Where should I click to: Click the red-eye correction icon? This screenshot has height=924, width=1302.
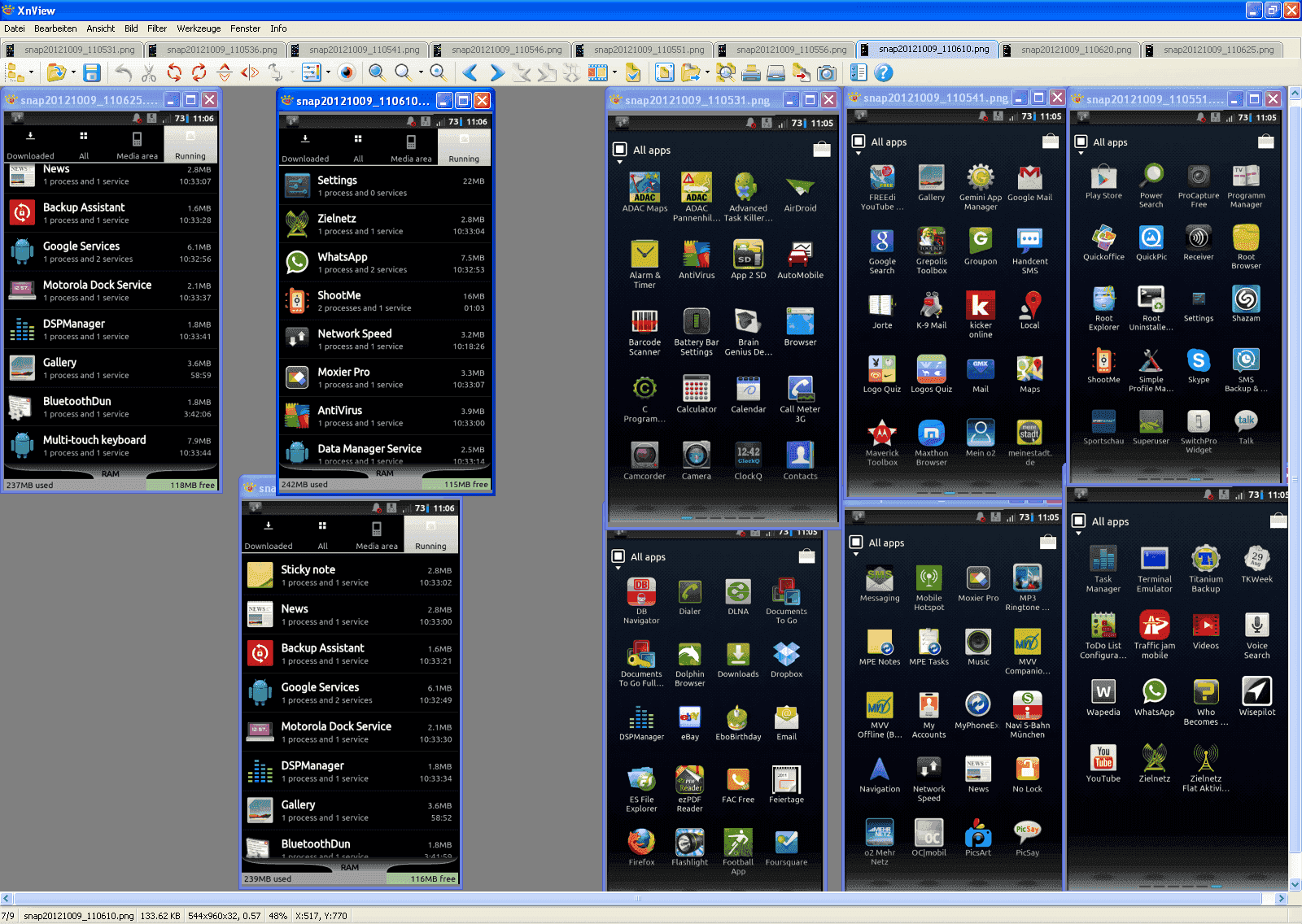coord(347,73)
